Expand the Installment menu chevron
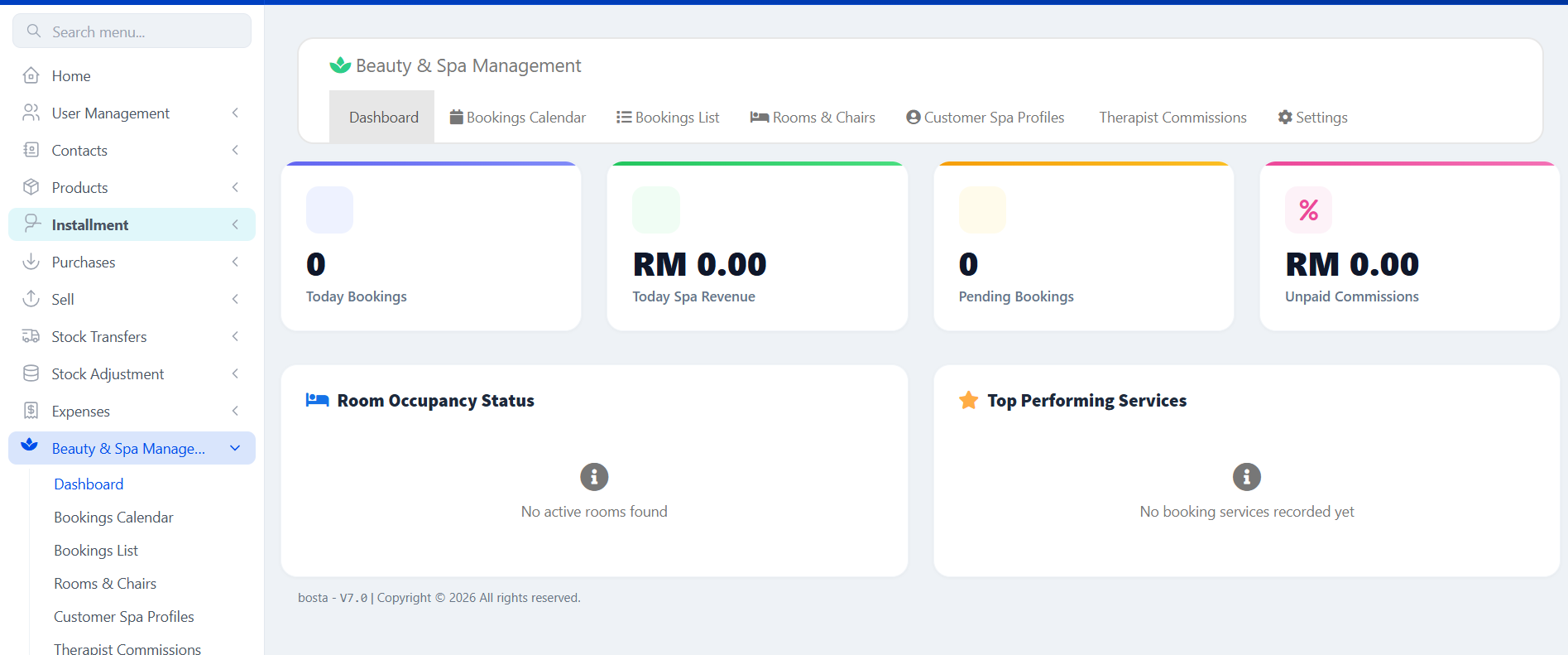This screenshot has width=1568, height=655. click(x=236, y=224)
